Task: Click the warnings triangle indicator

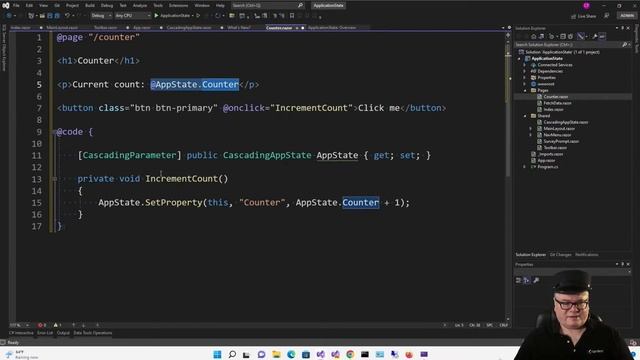Action: (x=57, y=325)
